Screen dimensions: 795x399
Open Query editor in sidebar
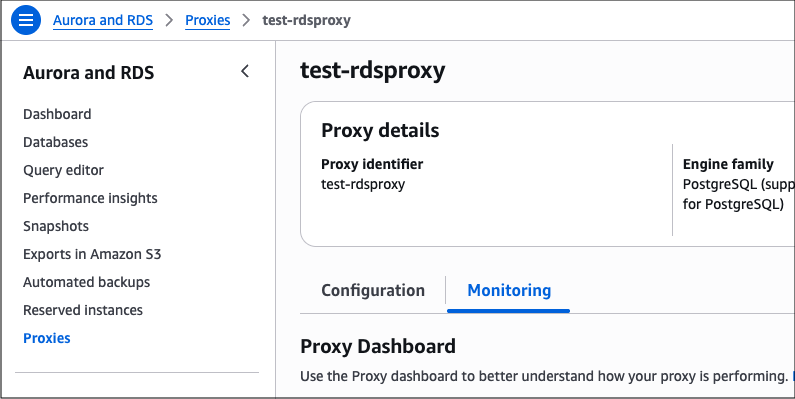tap(63, 170)
